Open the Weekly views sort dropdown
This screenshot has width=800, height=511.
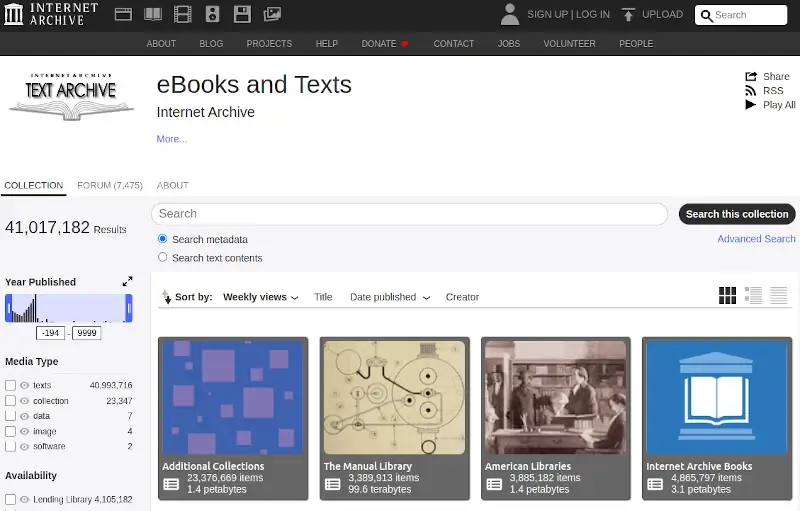point(260,297)
